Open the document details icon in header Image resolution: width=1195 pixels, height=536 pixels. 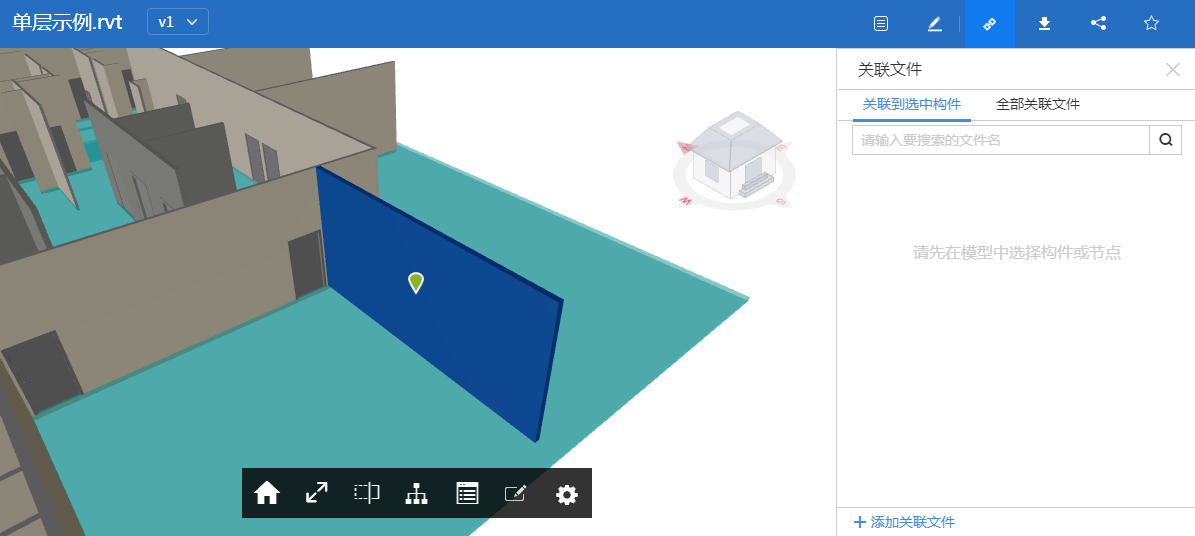[x=881, y=24]
